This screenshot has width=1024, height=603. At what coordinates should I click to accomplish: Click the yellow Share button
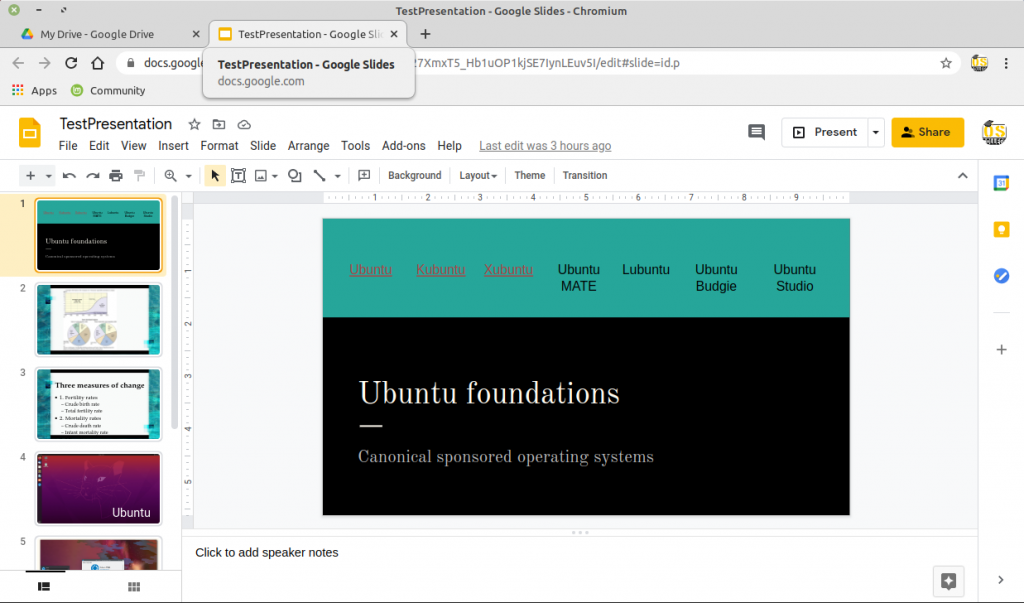(x=927, y=132)
